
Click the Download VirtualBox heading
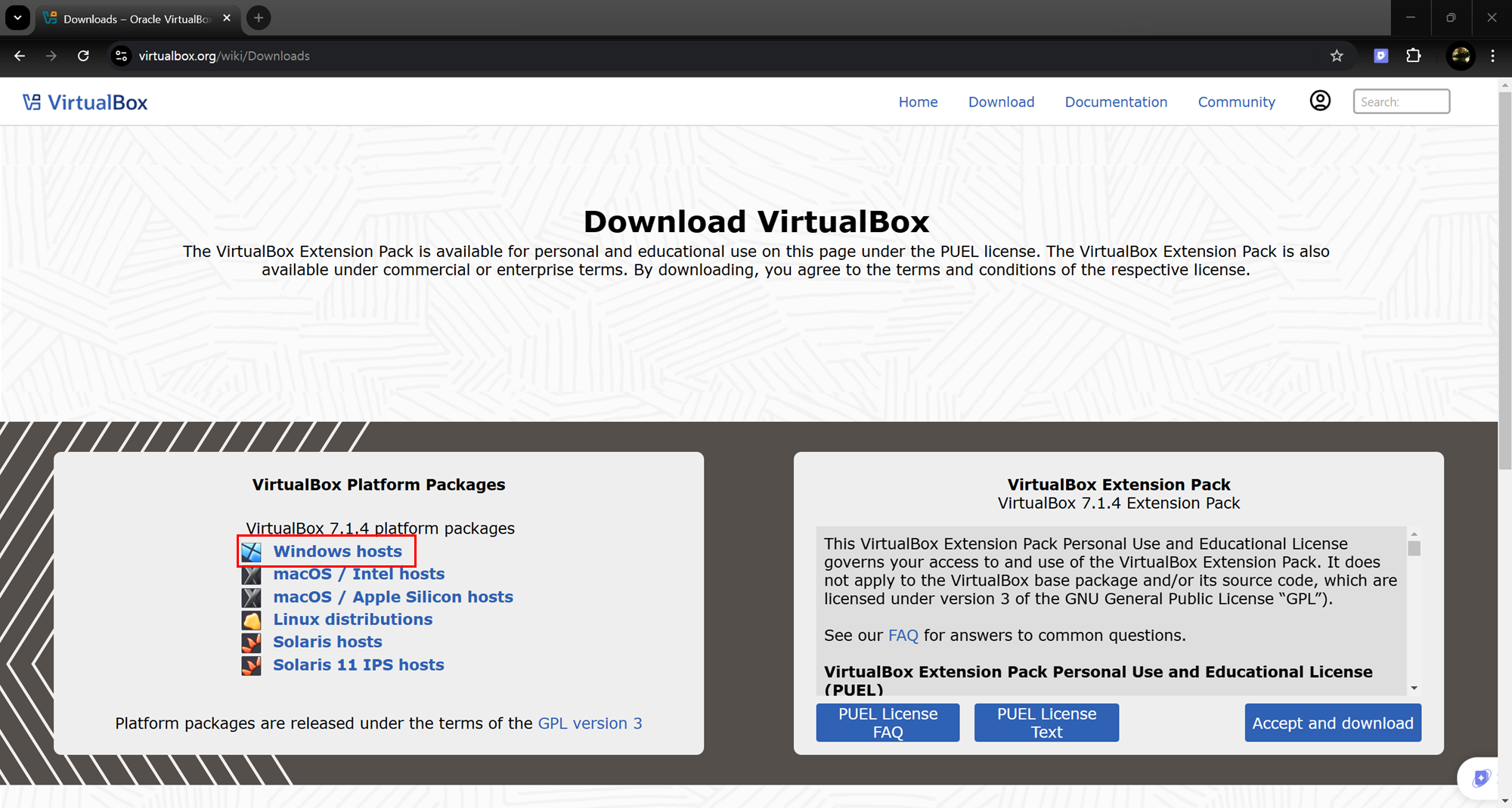[x=756, y=221]
